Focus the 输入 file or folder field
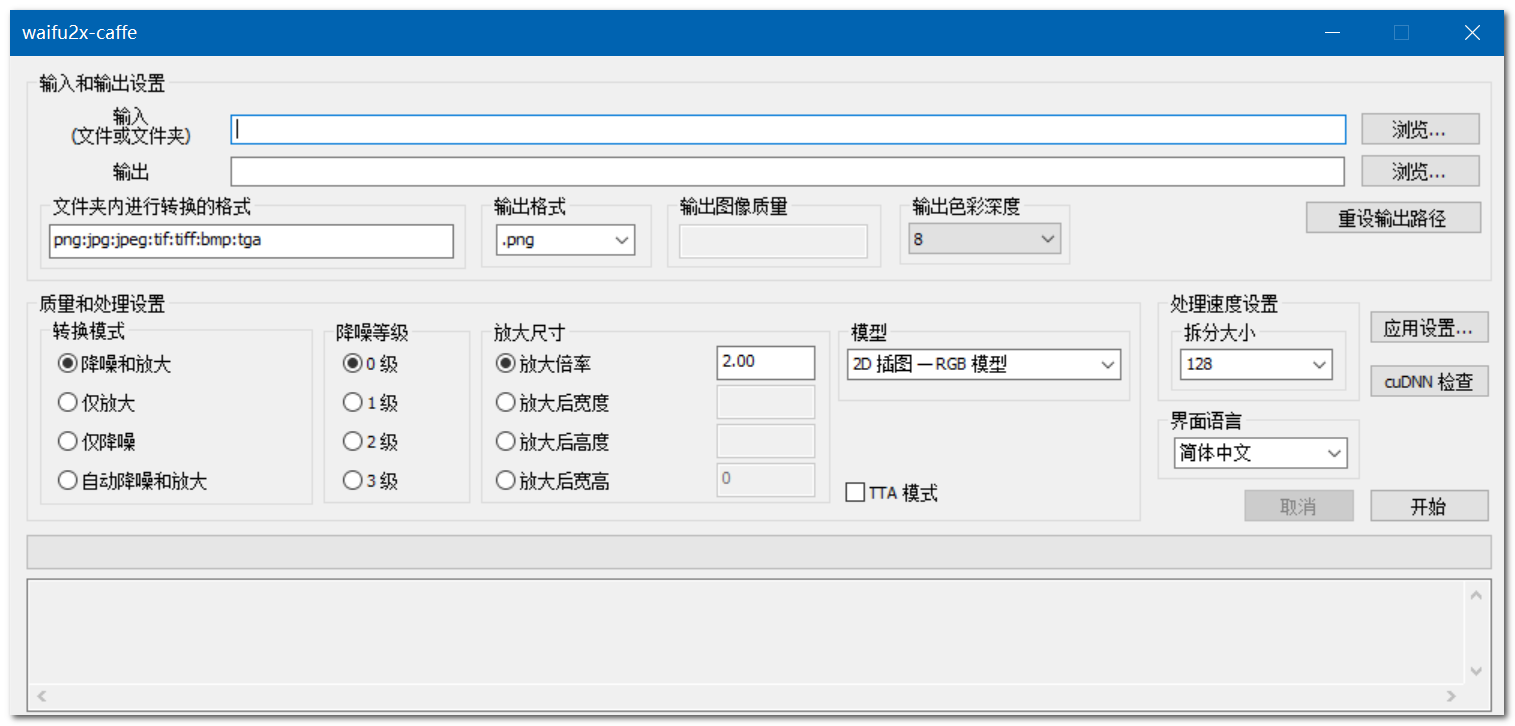Viewport: 1515px width, 726px height. click(788, 130)
